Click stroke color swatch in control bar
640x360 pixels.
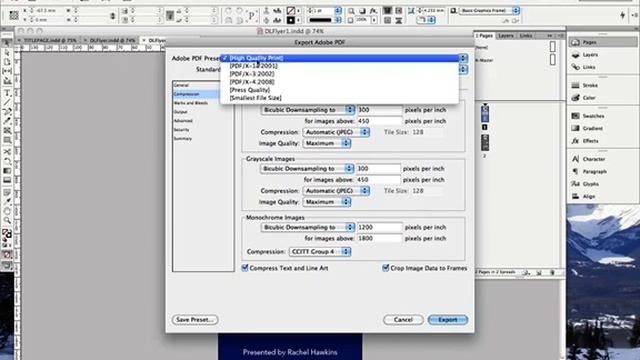[291, 20]
